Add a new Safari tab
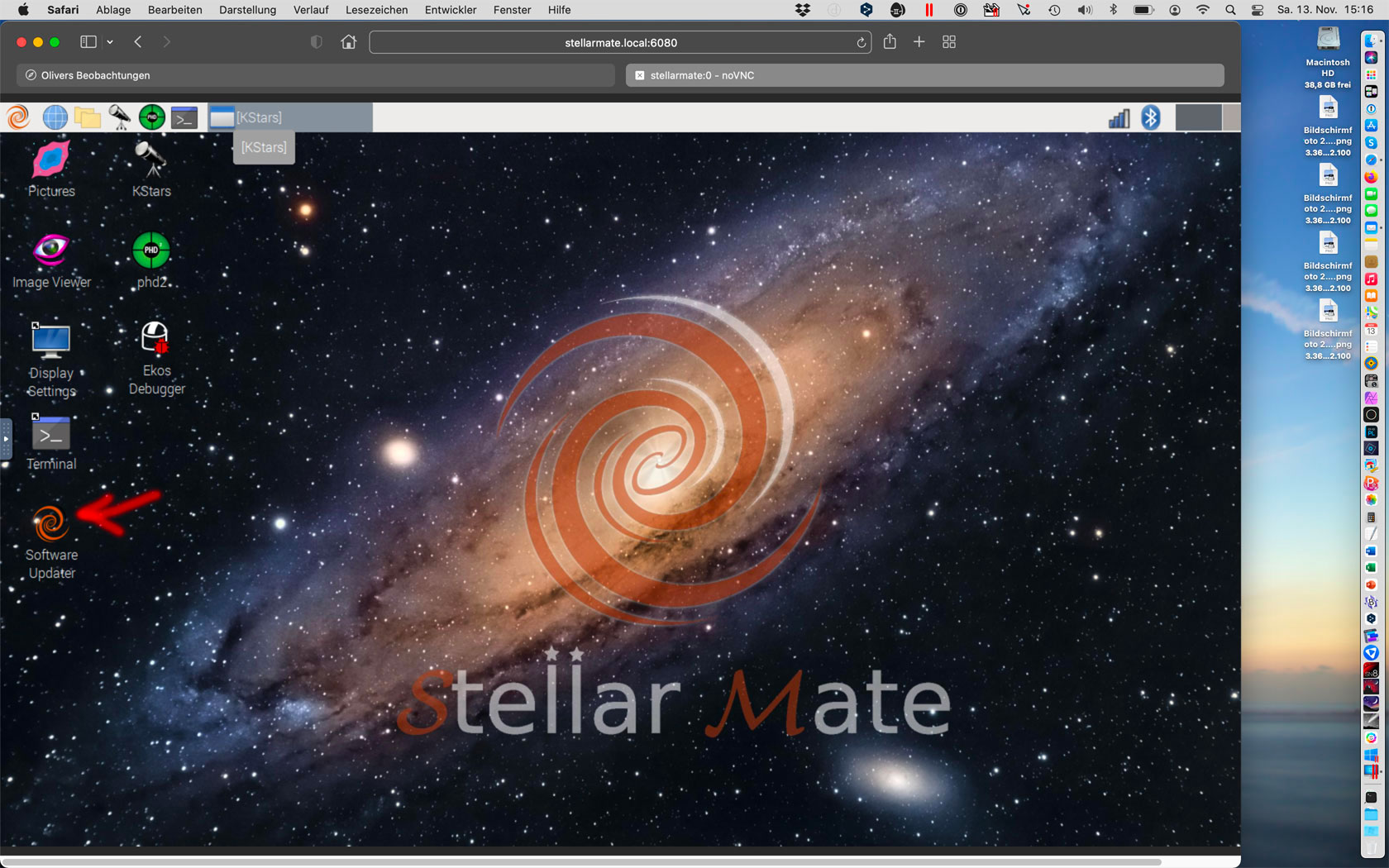1389x868 pixels. (919, 41)
